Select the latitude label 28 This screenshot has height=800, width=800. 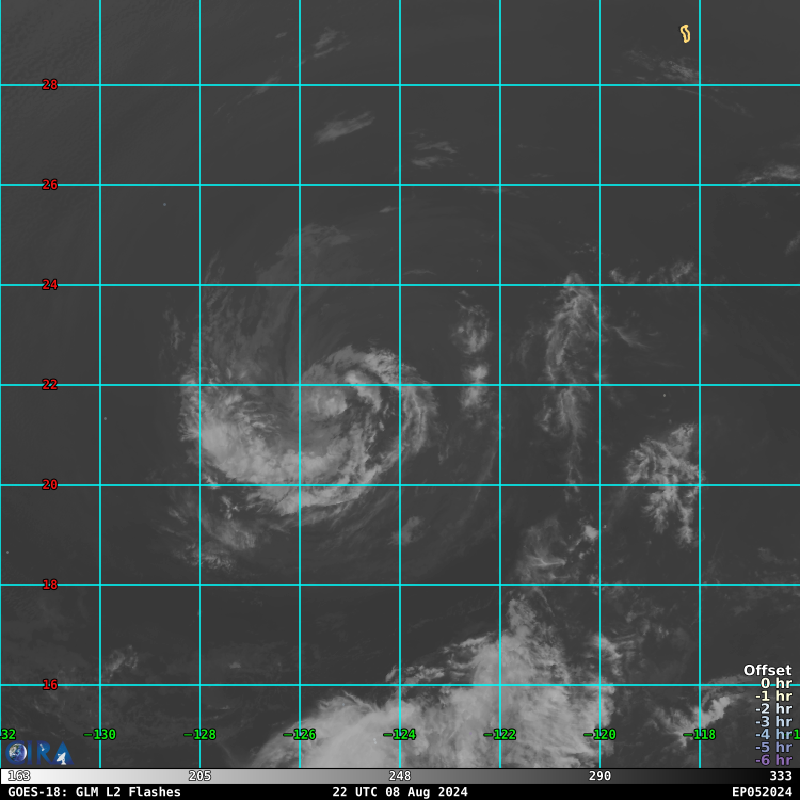click(x=50, y=85)
